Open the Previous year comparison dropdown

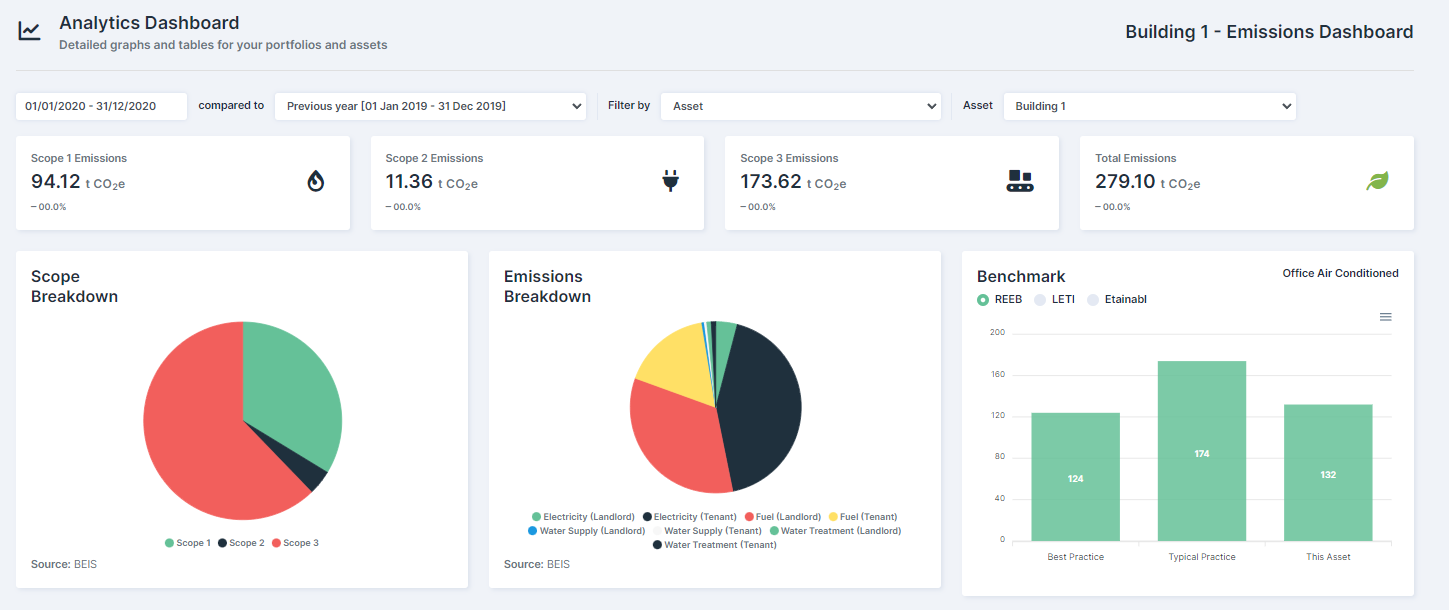(x=431, y=106)
